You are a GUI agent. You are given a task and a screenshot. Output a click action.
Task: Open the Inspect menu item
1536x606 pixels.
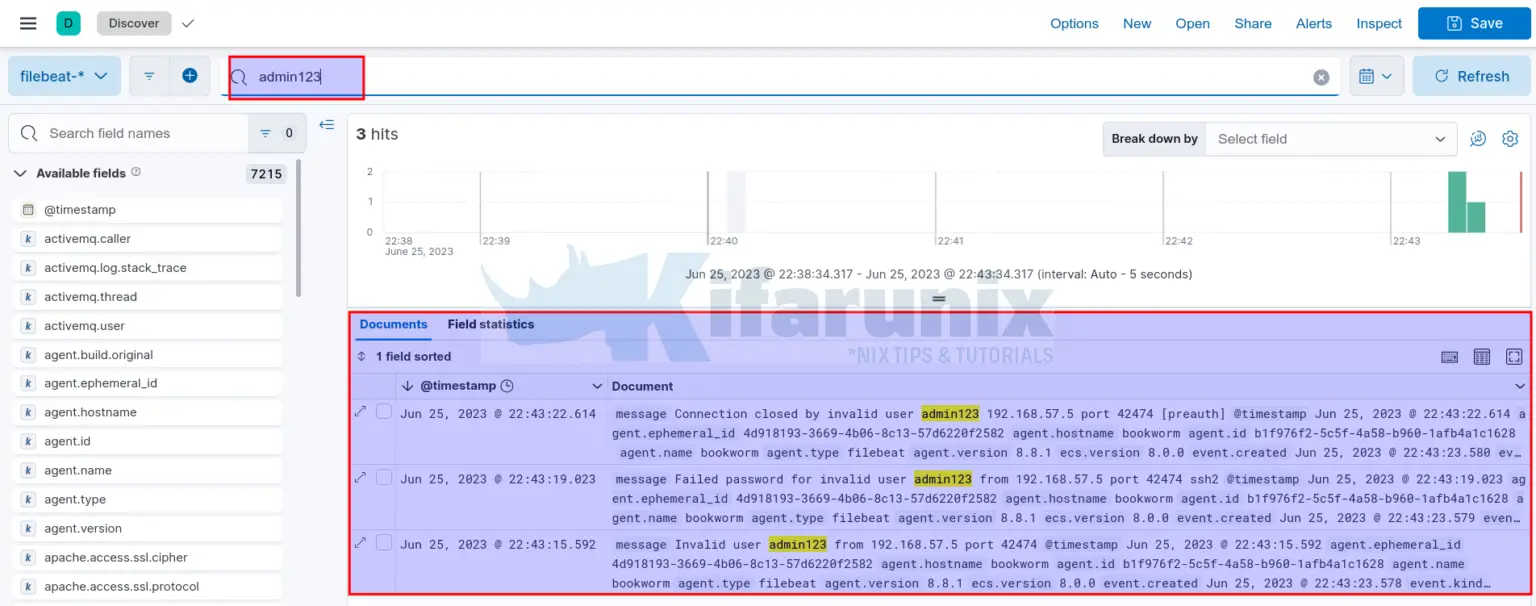1379,23
